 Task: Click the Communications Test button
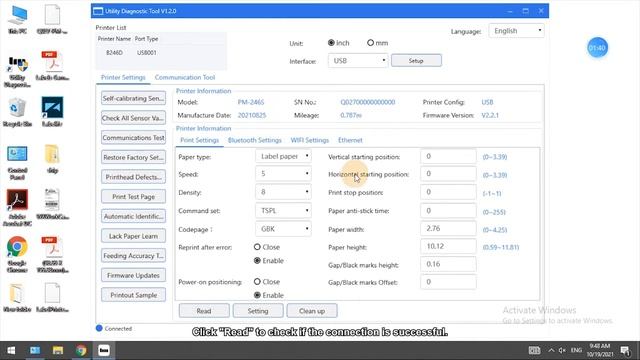tap(133, 138)
